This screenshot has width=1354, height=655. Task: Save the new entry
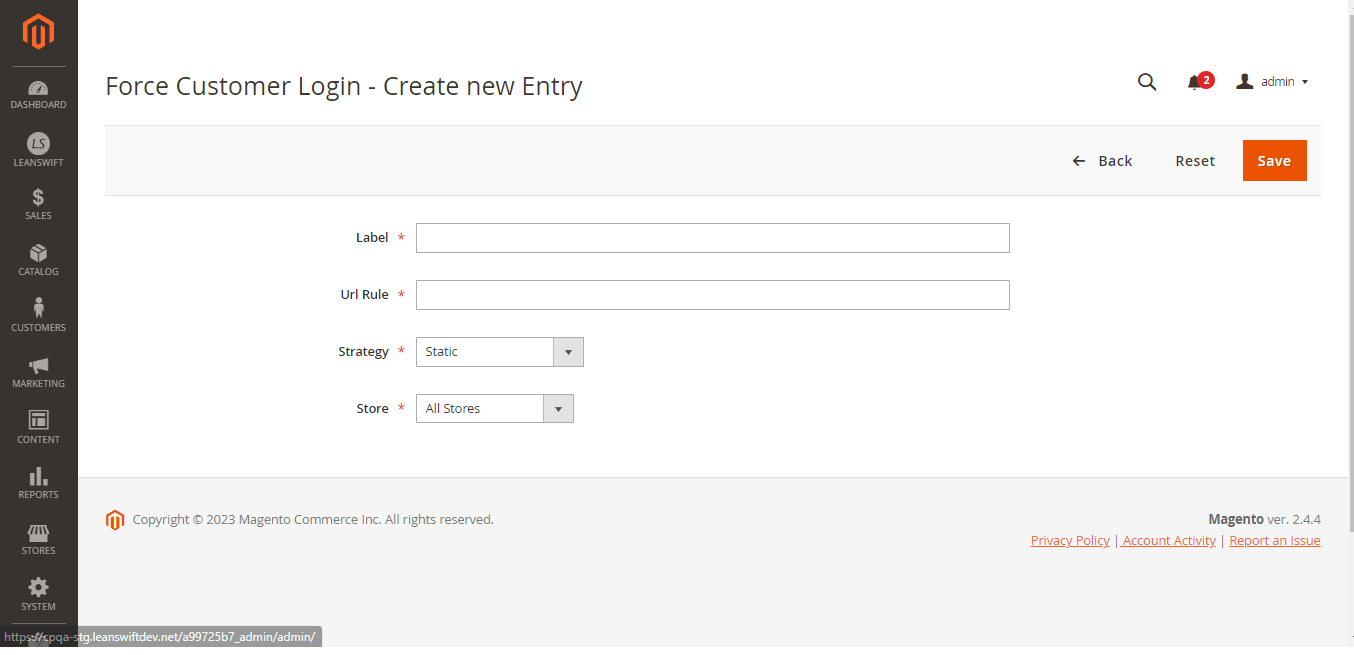tap(1274, 160)
